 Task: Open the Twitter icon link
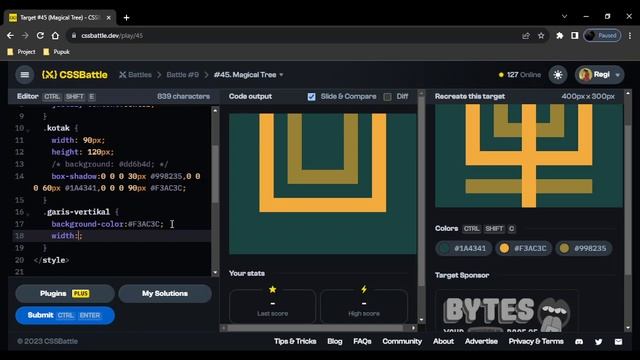pyautogui.click(x=598, y=342)
